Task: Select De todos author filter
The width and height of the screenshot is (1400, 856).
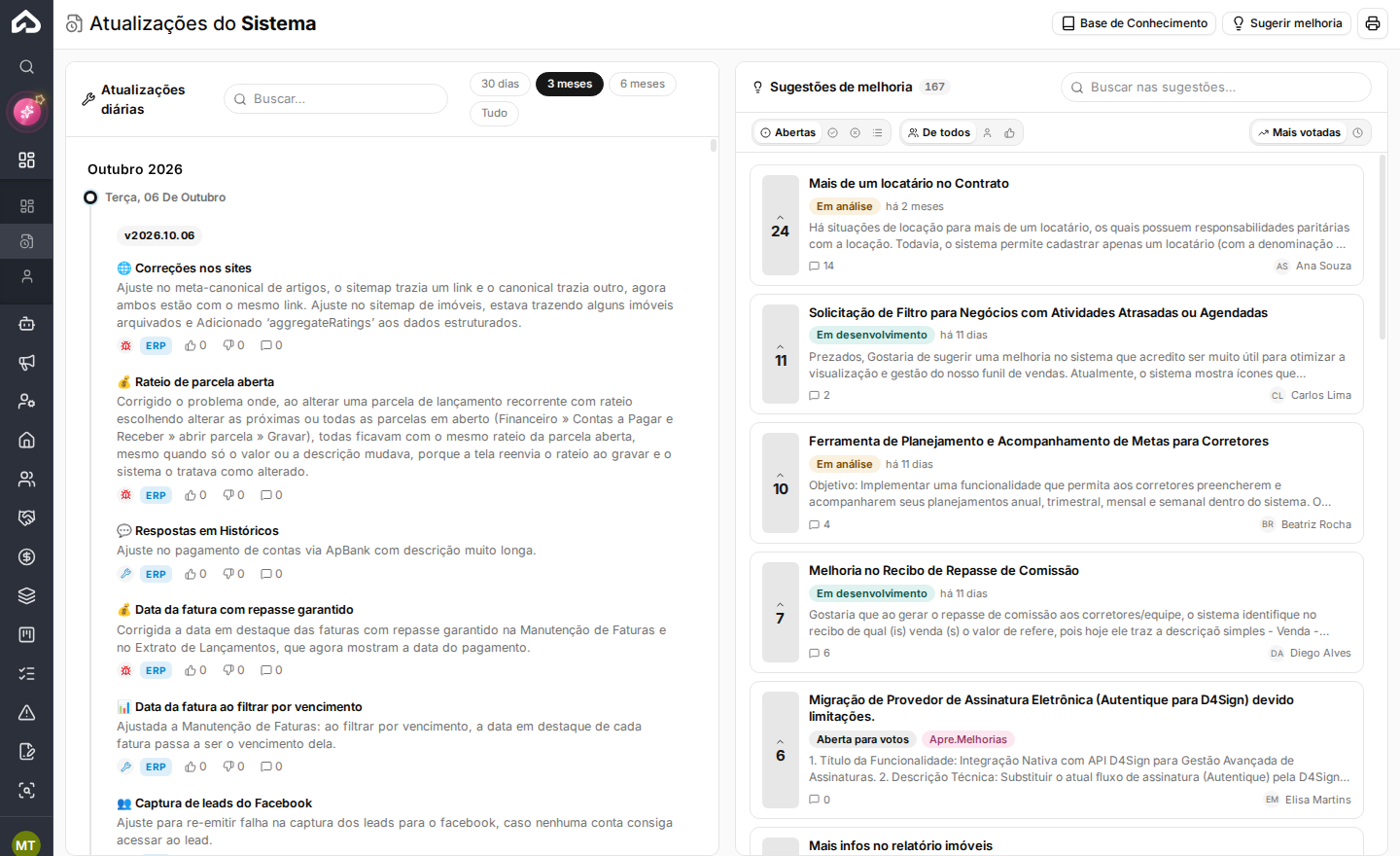Action: coord(939,132)
